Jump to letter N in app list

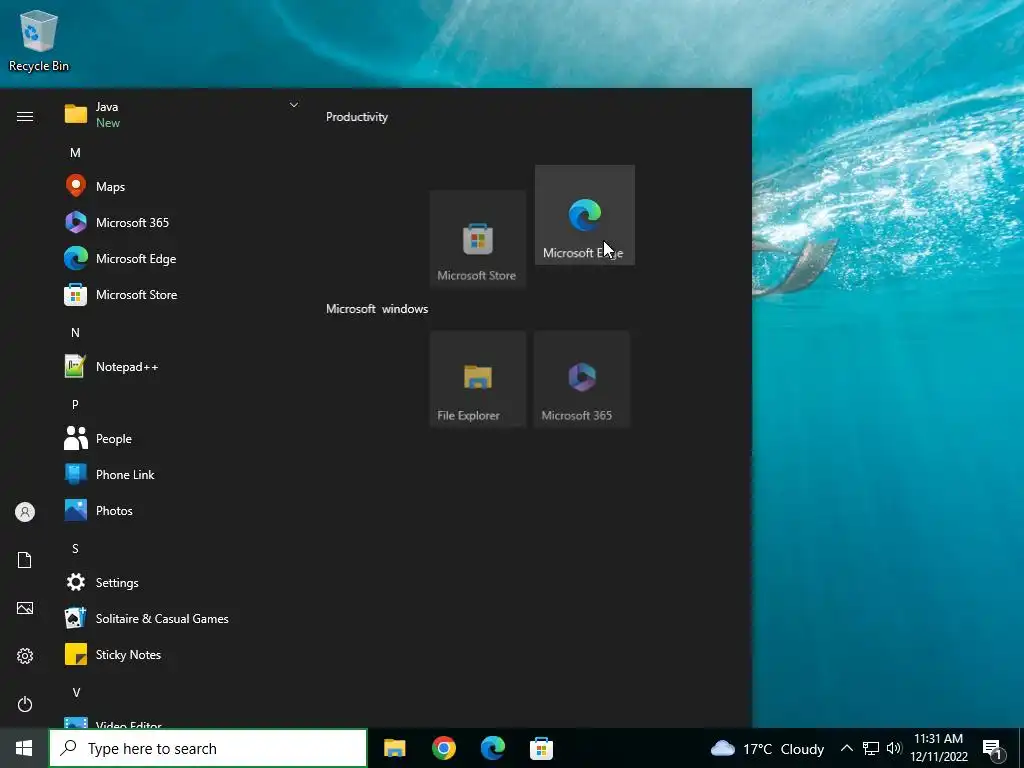(75, 332)
